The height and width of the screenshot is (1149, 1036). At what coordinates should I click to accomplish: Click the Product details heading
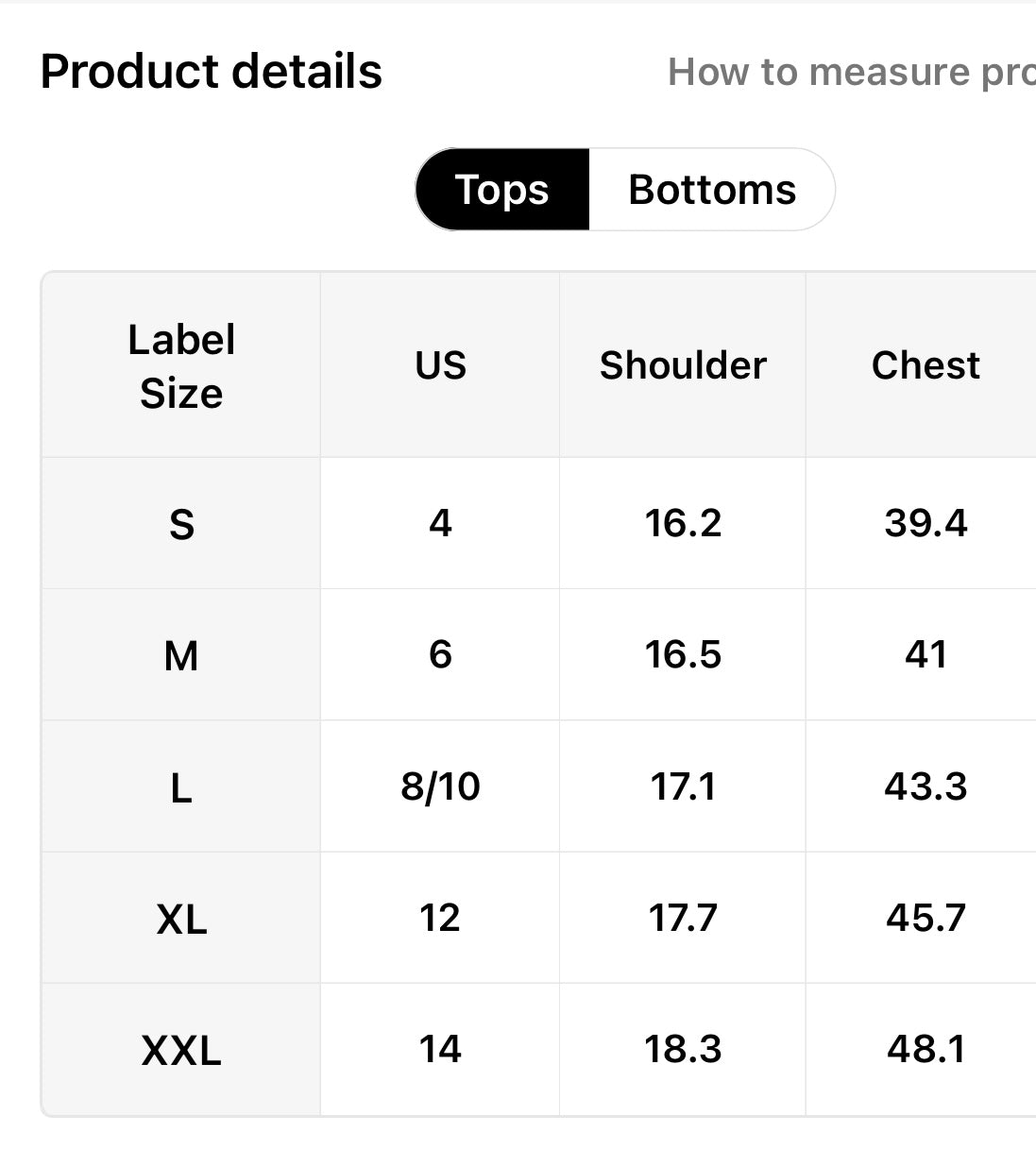212,72
